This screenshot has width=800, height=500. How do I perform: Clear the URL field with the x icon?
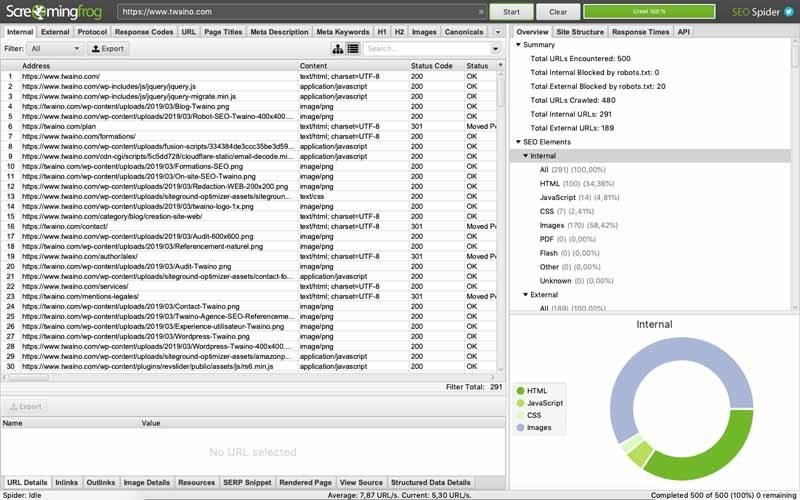[481, 12]
